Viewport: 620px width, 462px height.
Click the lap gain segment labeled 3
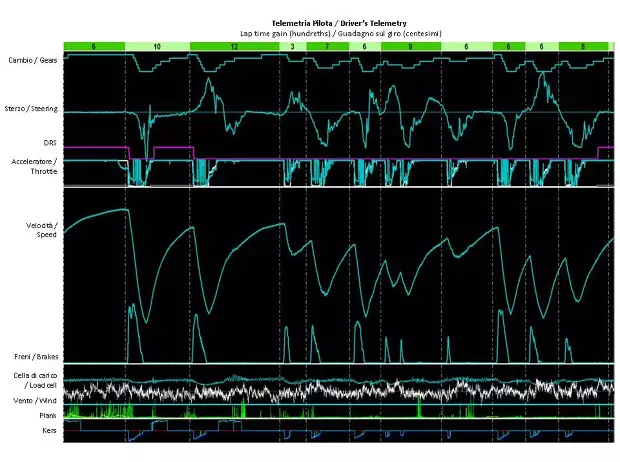[x=293, y=46]
